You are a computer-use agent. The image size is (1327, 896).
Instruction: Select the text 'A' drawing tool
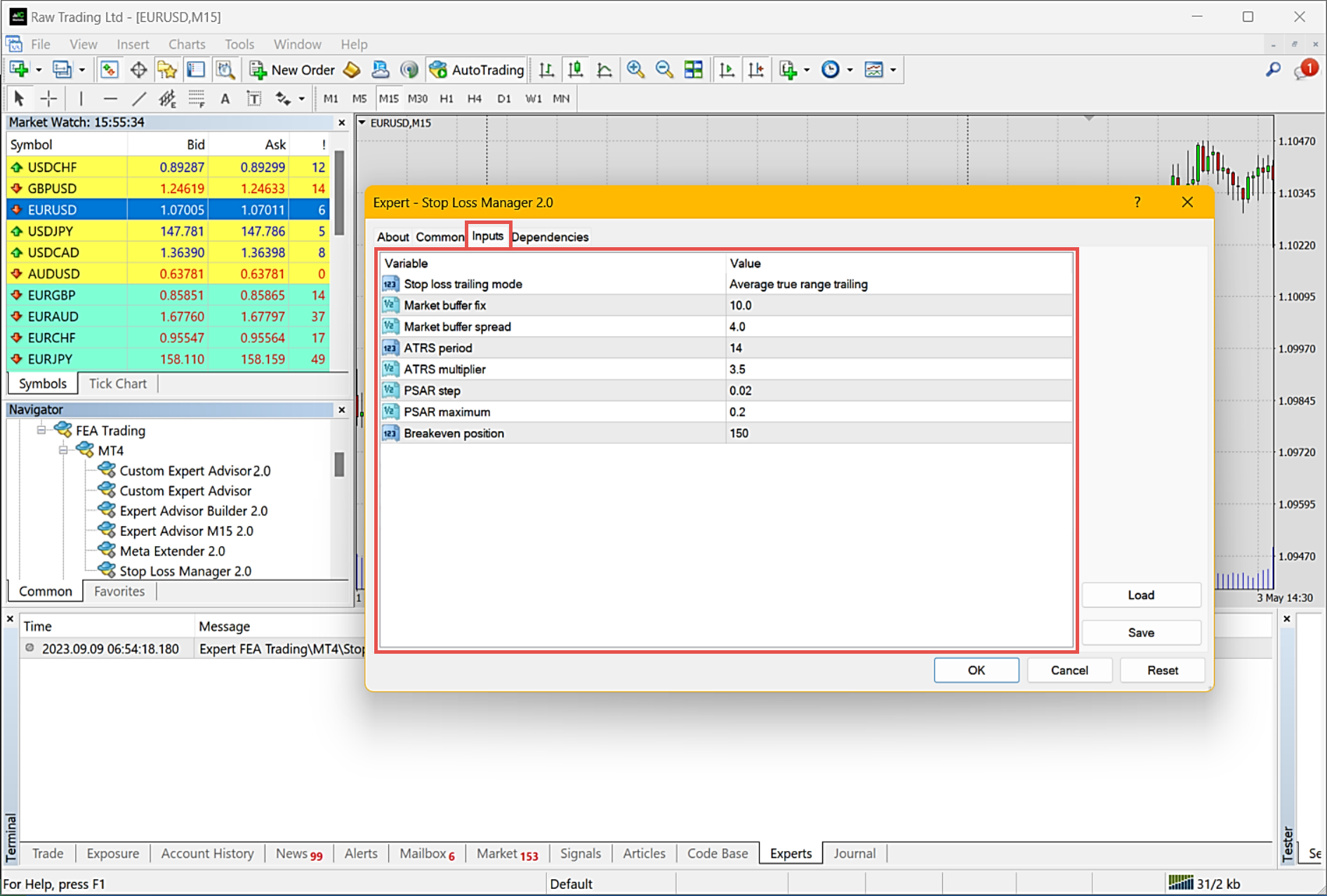[225, 98]
